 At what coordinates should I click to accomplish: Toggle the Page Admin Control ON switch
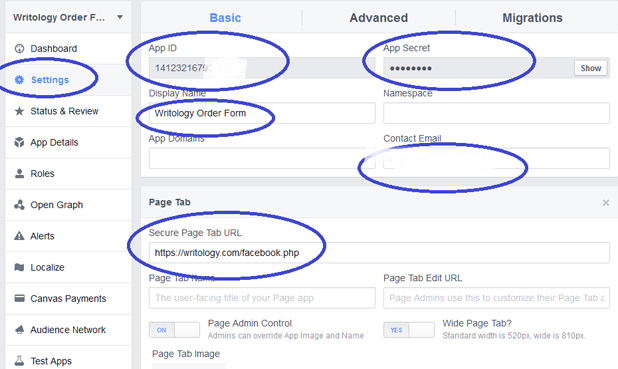174,330
